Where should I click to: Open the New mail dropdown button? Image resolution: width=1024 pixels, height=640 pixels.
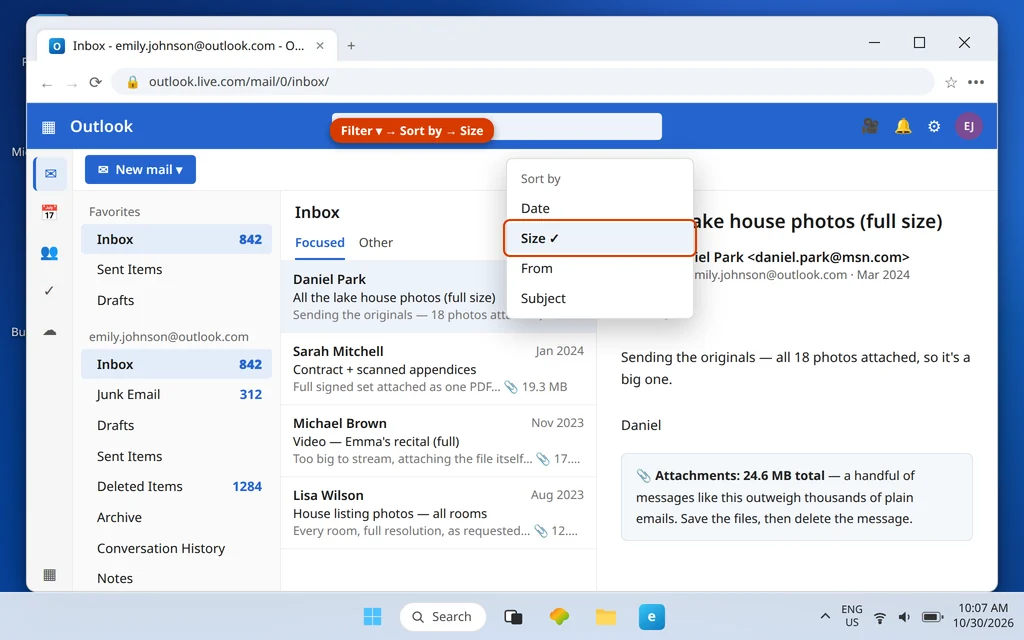click(x=140, y=170)
